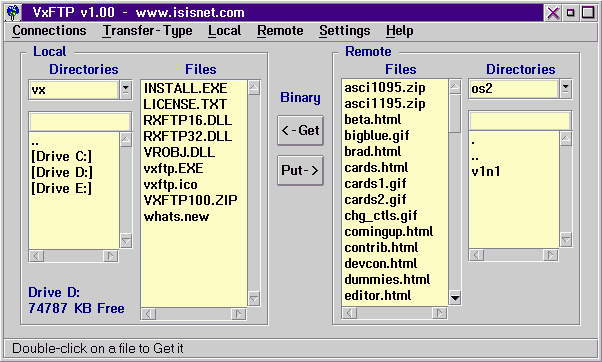
Task: Select INSTALL.EXE in local files
Action: tap(185, 88)
